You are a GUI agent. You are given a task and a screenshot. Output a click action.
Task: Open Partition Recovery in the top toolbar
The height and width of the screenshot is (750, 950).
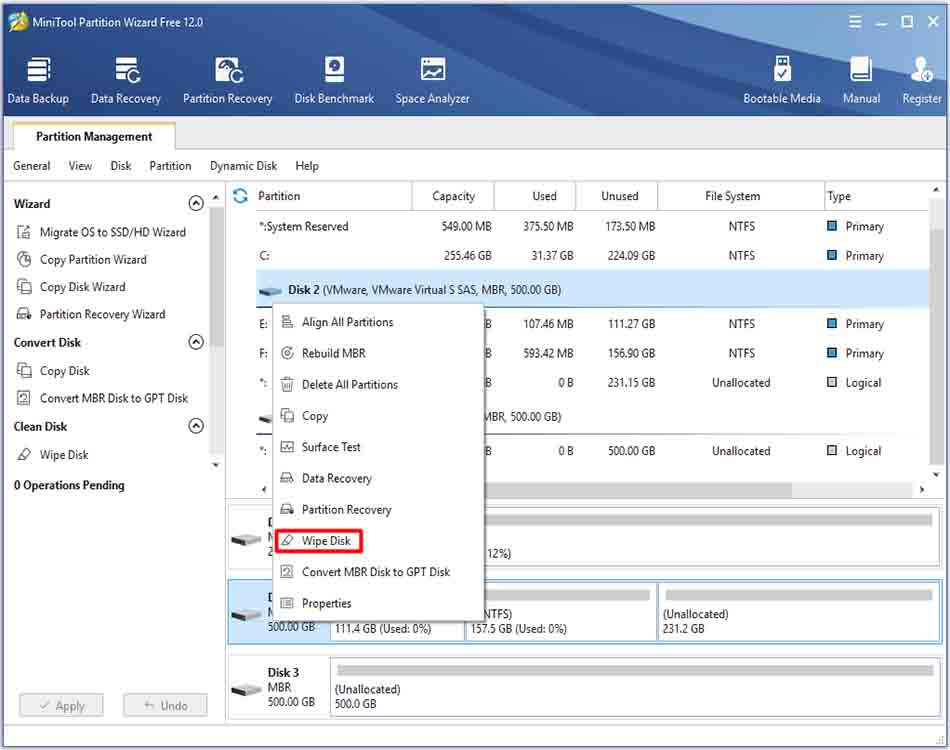click(228, 80)
